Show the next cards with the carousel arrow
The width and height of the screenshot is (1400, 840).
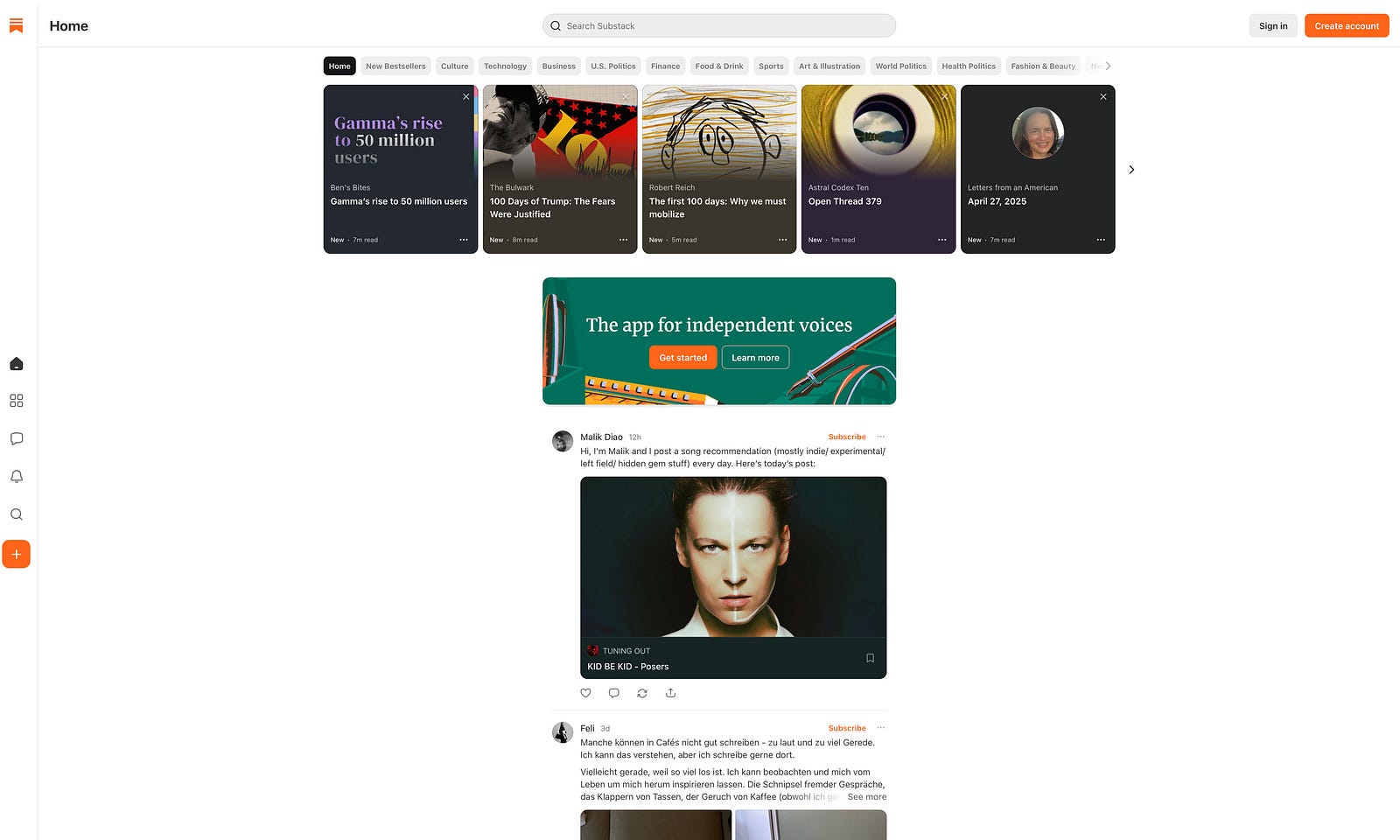pos(1131,170)
